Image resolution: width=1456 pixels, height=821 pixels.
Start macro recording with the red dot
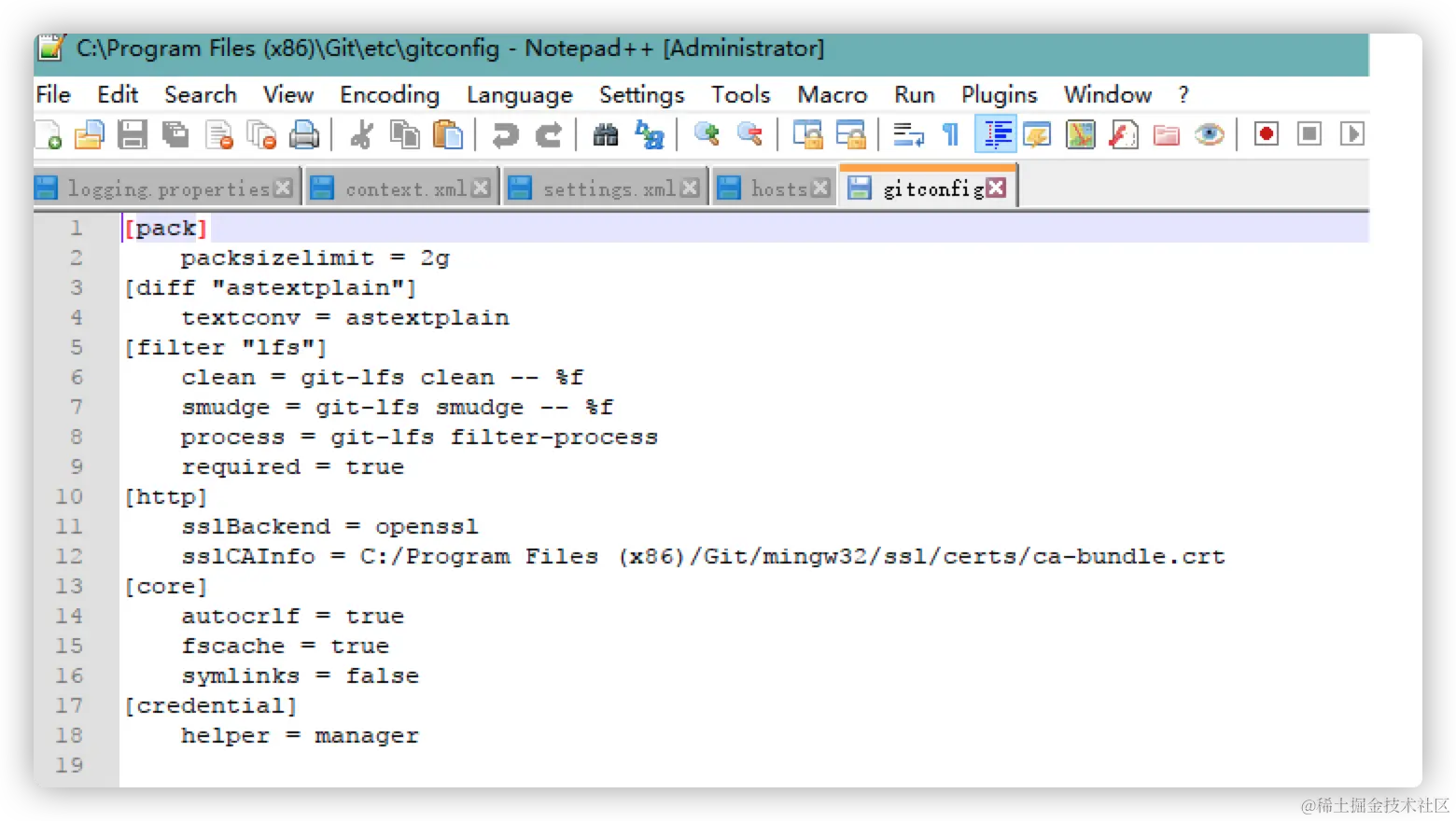click(x=1267, y=134)
